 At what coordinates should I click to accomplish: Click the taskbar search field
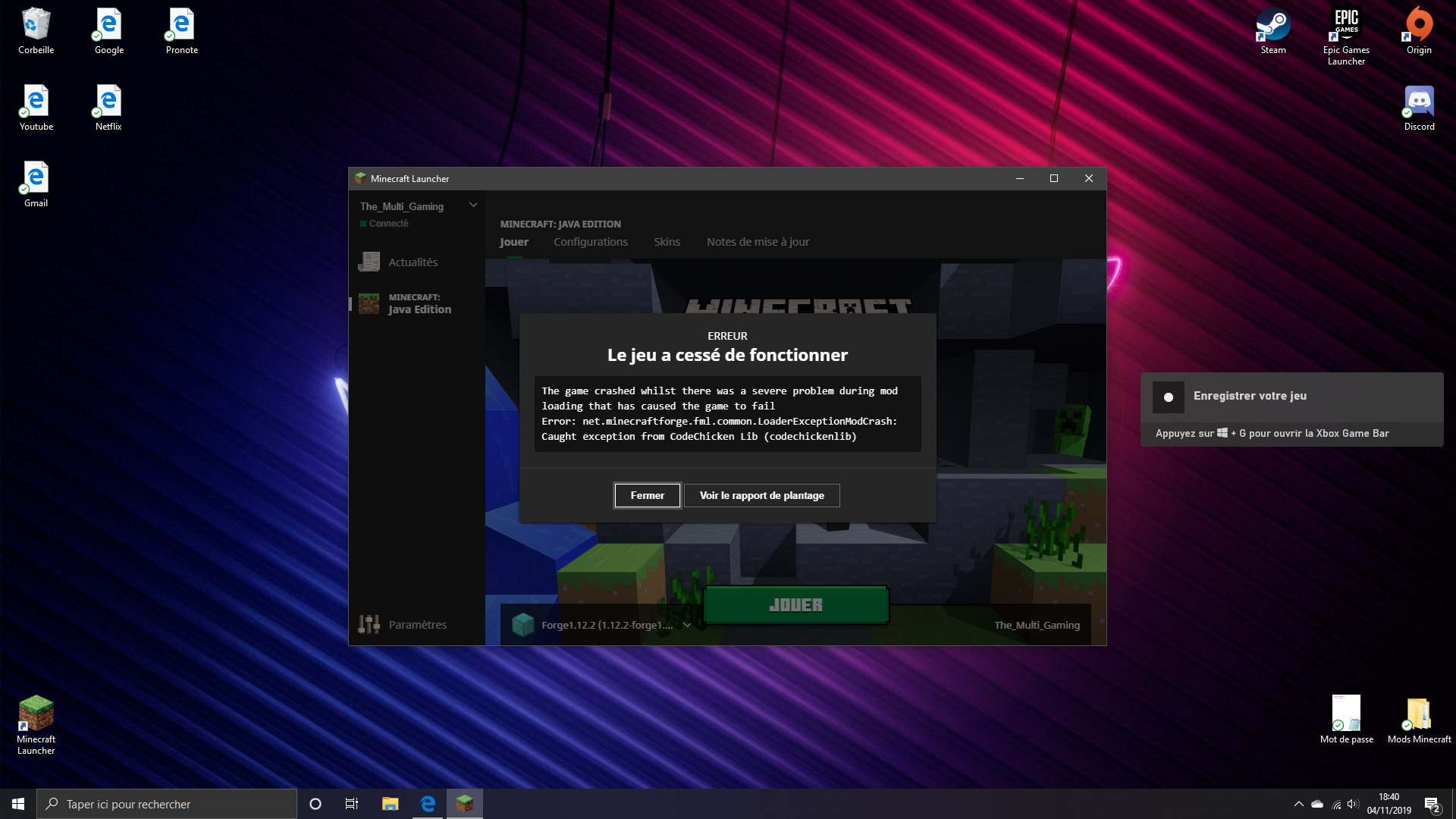(167, 804)
